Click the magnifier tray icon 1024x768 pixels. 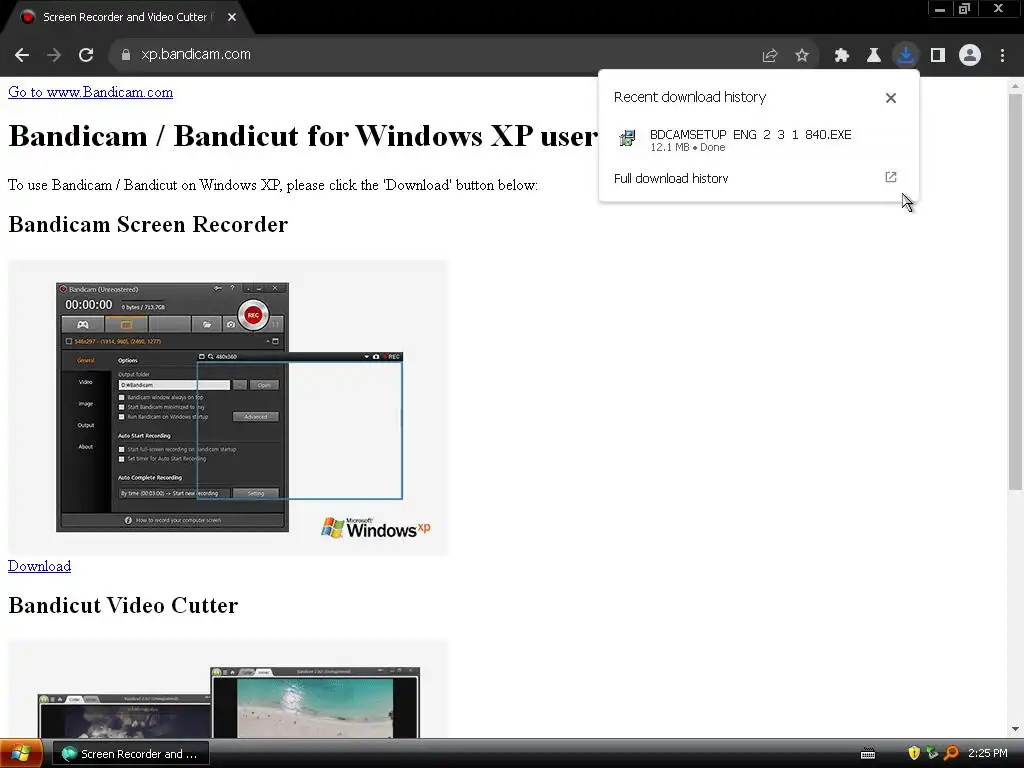(x=952, y=753)
